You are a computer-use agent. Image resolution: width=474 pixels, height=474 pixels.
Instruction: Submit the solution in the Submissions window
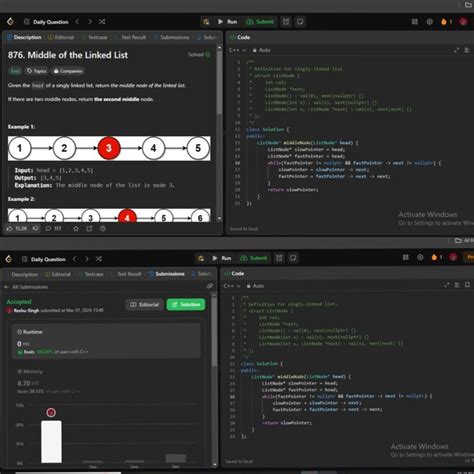point(254,258)
